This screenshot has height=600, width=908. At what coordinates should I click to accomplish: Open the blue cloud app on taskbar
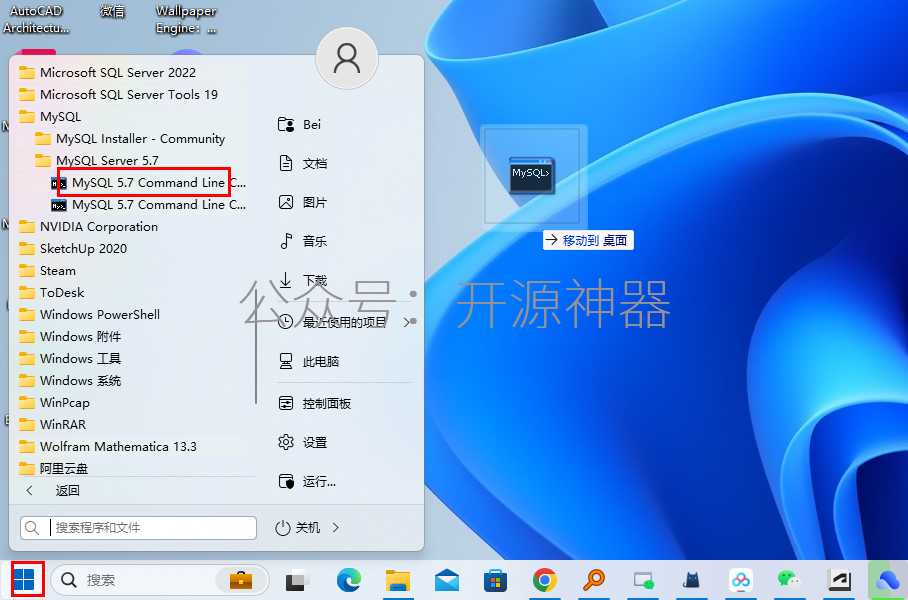click(887, 580)
